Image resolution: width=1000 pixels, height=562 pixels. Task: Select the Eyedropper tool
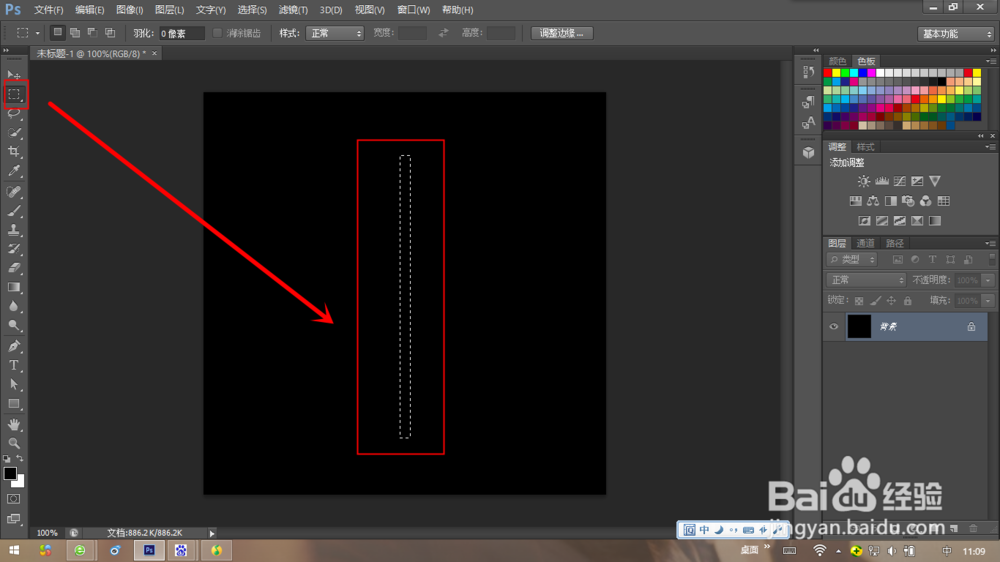tap(14, 171)
